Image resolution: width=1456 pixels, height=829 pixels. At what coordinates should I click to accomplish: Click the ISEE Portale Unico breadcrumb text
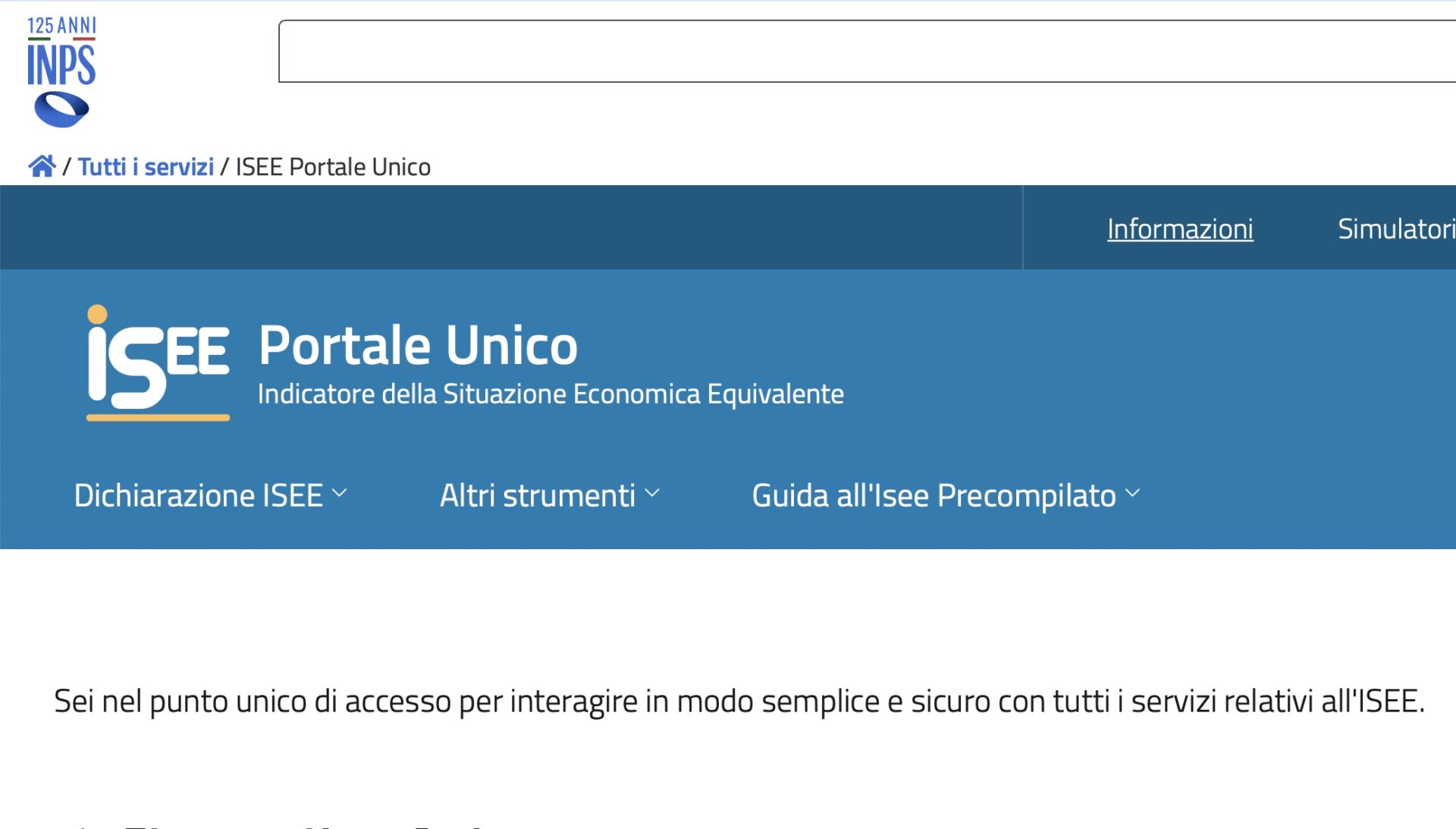[333, 167]
